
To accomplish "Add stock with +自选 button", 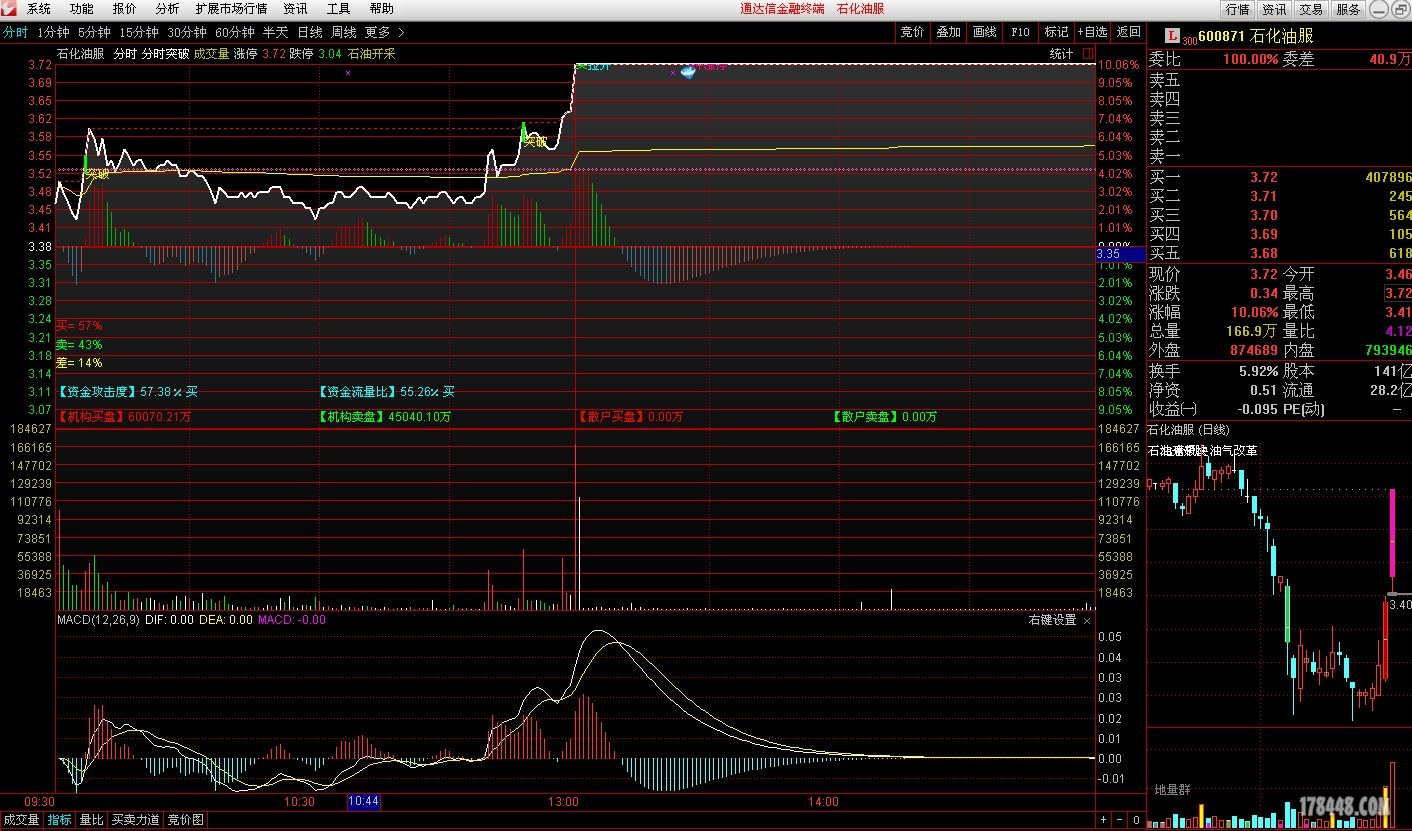I will coord(1092,32).
